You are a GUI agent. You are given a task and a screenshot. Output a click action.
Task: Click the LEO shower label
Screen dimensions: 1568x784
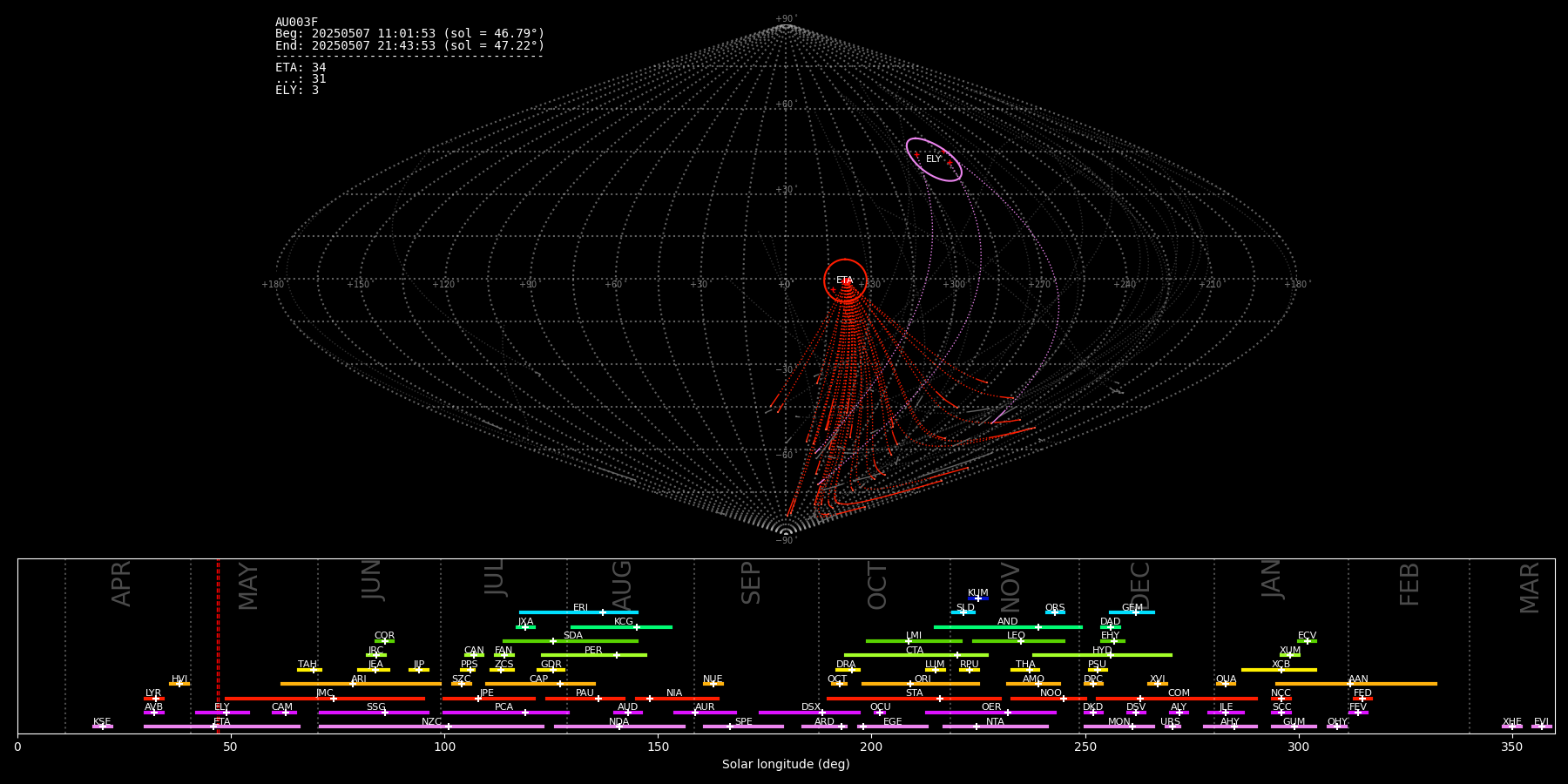pos(1017,636)
